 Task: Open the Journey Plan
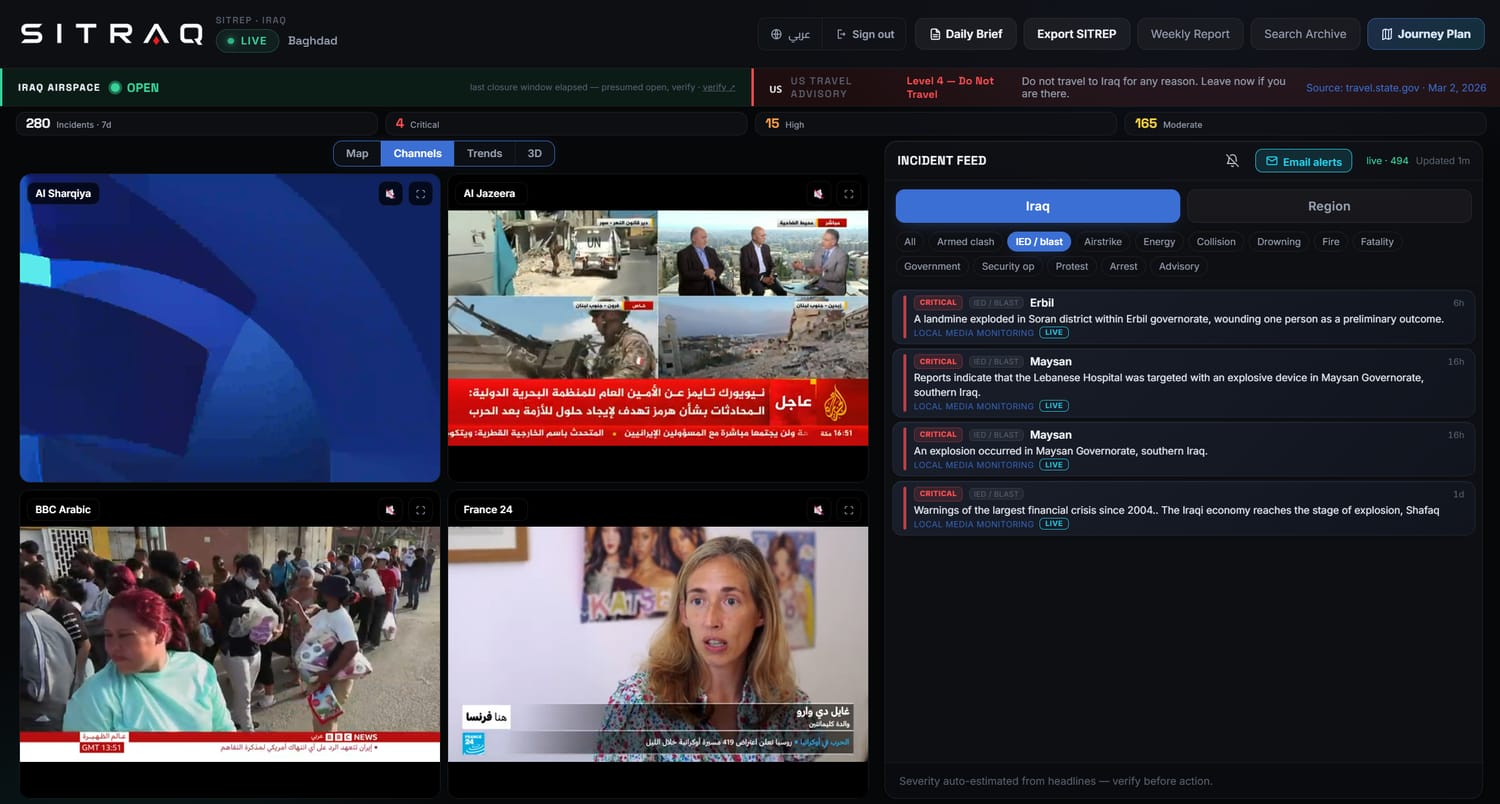click(1426, 34)
